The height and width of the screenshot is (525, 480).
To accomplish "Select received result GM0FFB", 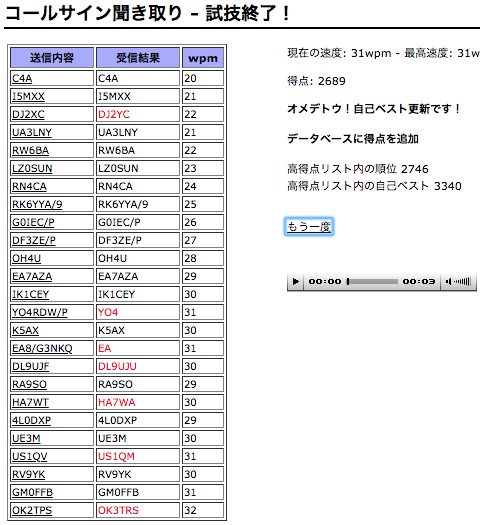I will point(118,493).
